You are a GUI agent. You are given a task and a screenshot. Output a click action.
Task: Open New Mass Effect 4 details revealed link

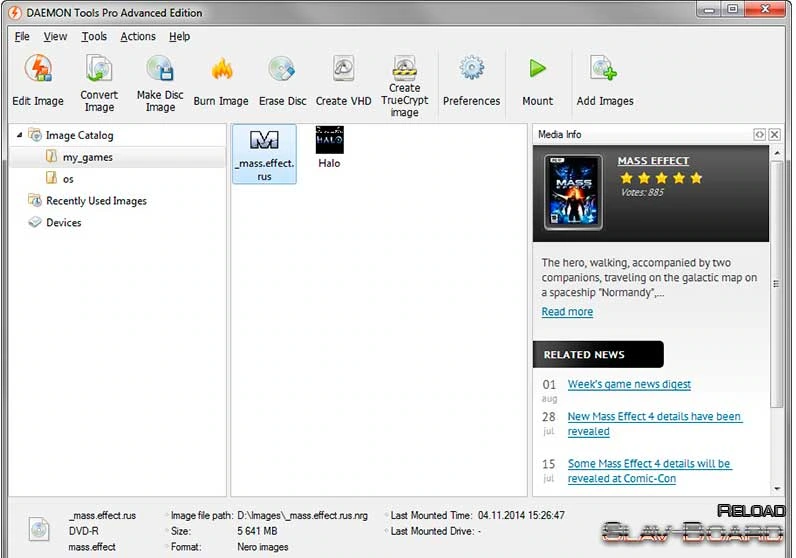[x=654, y=424]
